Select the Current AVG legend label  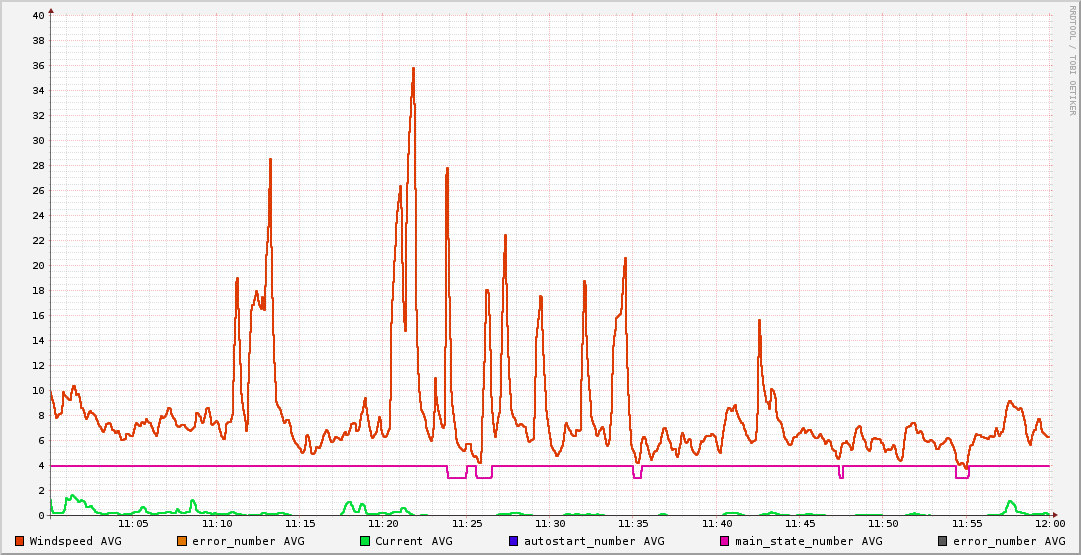(413, 541)
